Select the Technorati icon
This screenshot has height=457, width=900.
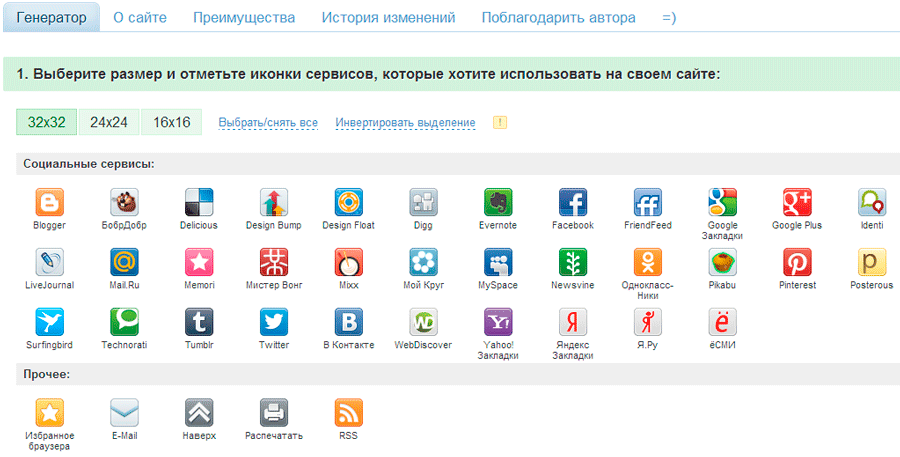pyautogui.click(x=125, y=322)
